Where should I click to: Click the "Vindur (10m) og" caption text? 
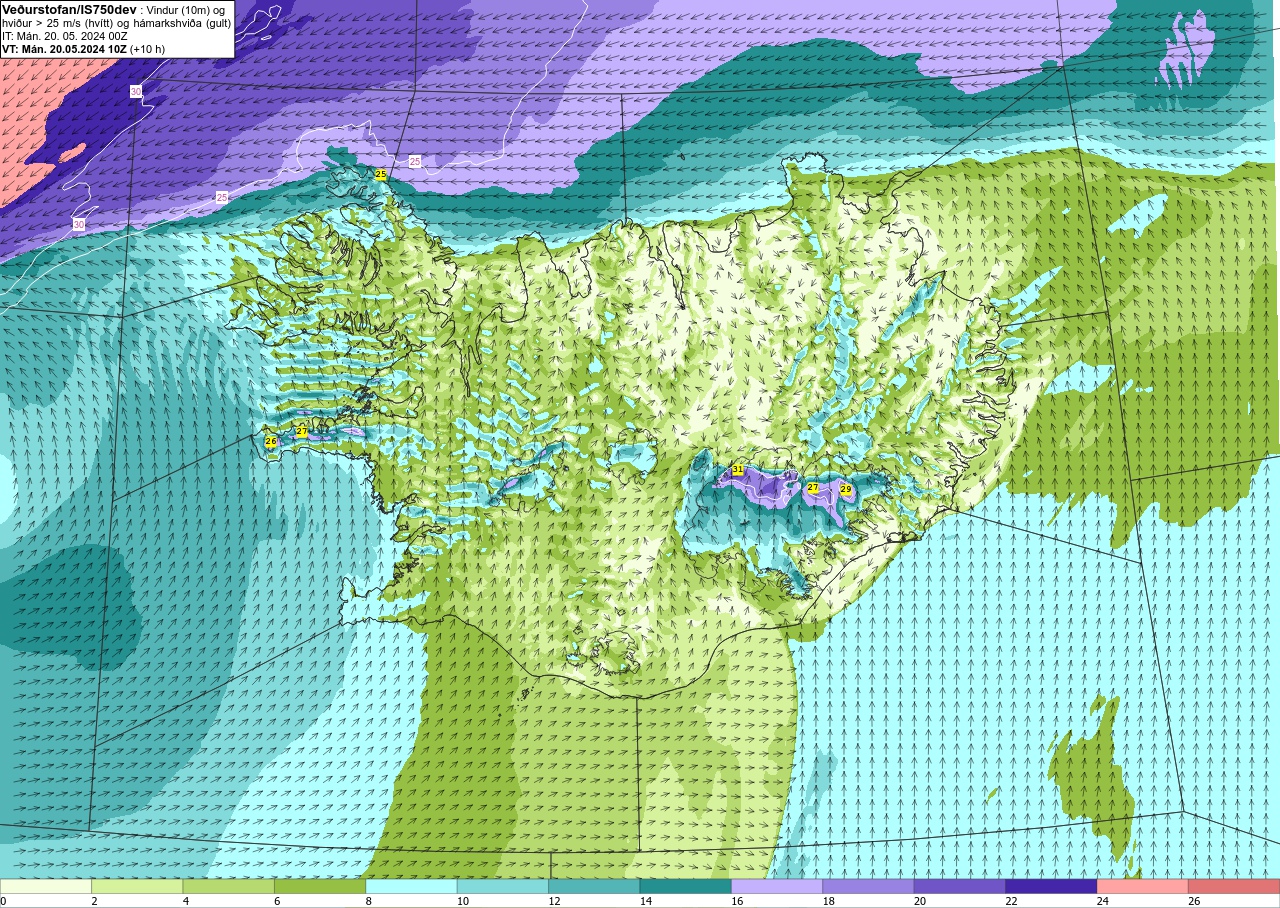point(185,10)
